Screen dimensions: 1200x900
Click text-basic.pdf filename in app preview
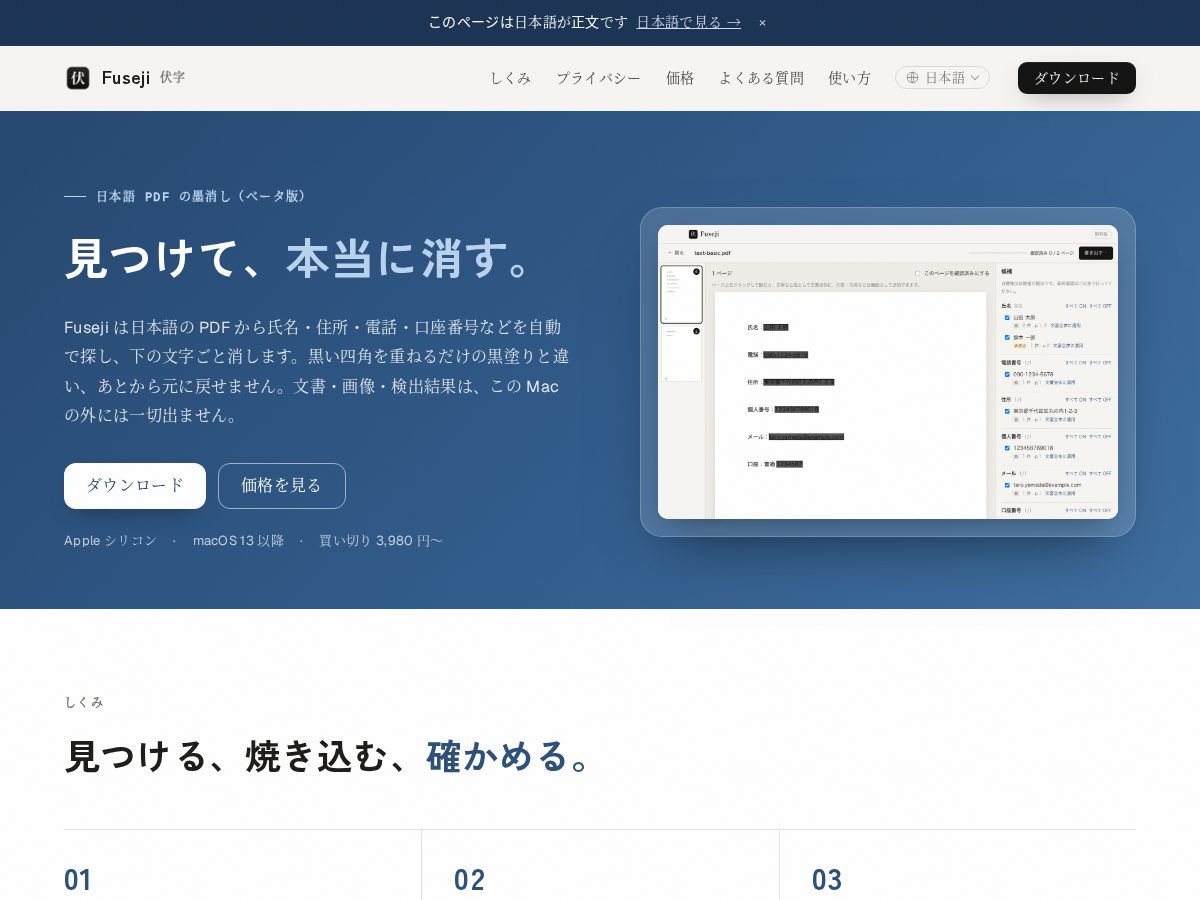pos(713,253)
